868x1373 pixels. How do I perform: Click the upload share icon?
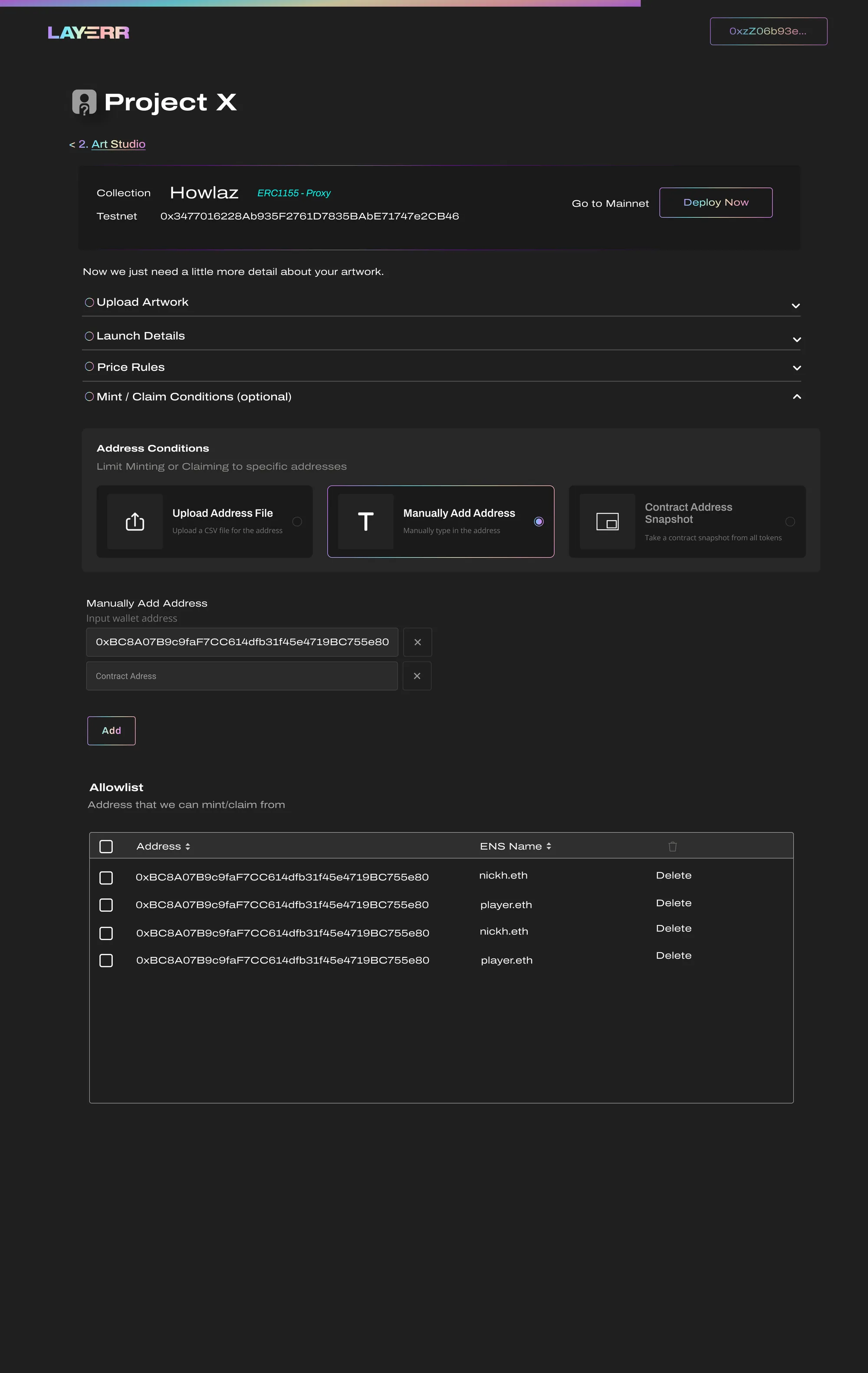[135, 521]
